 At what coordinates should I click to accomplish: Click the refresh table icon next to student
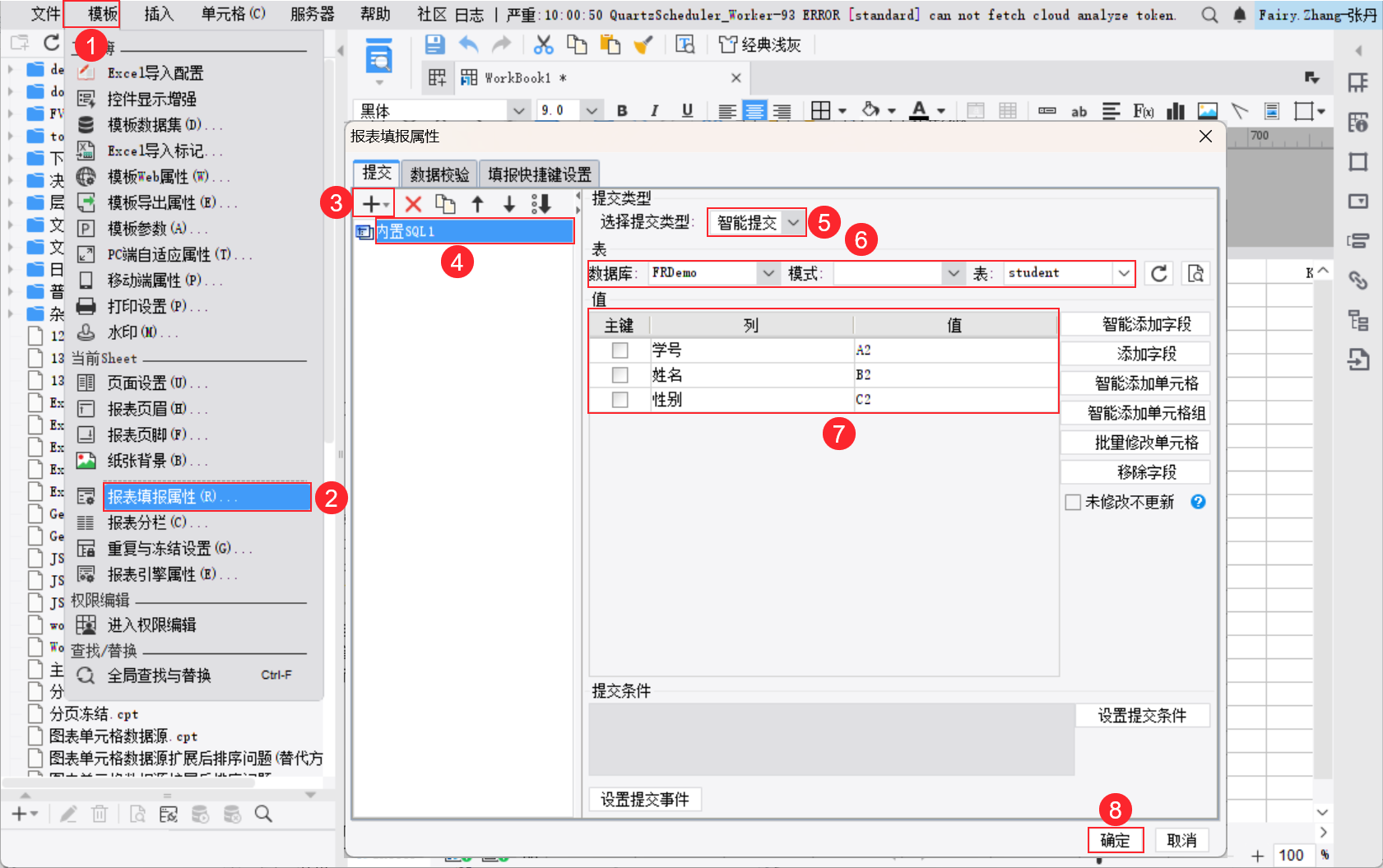click(x=1158, y=273)
